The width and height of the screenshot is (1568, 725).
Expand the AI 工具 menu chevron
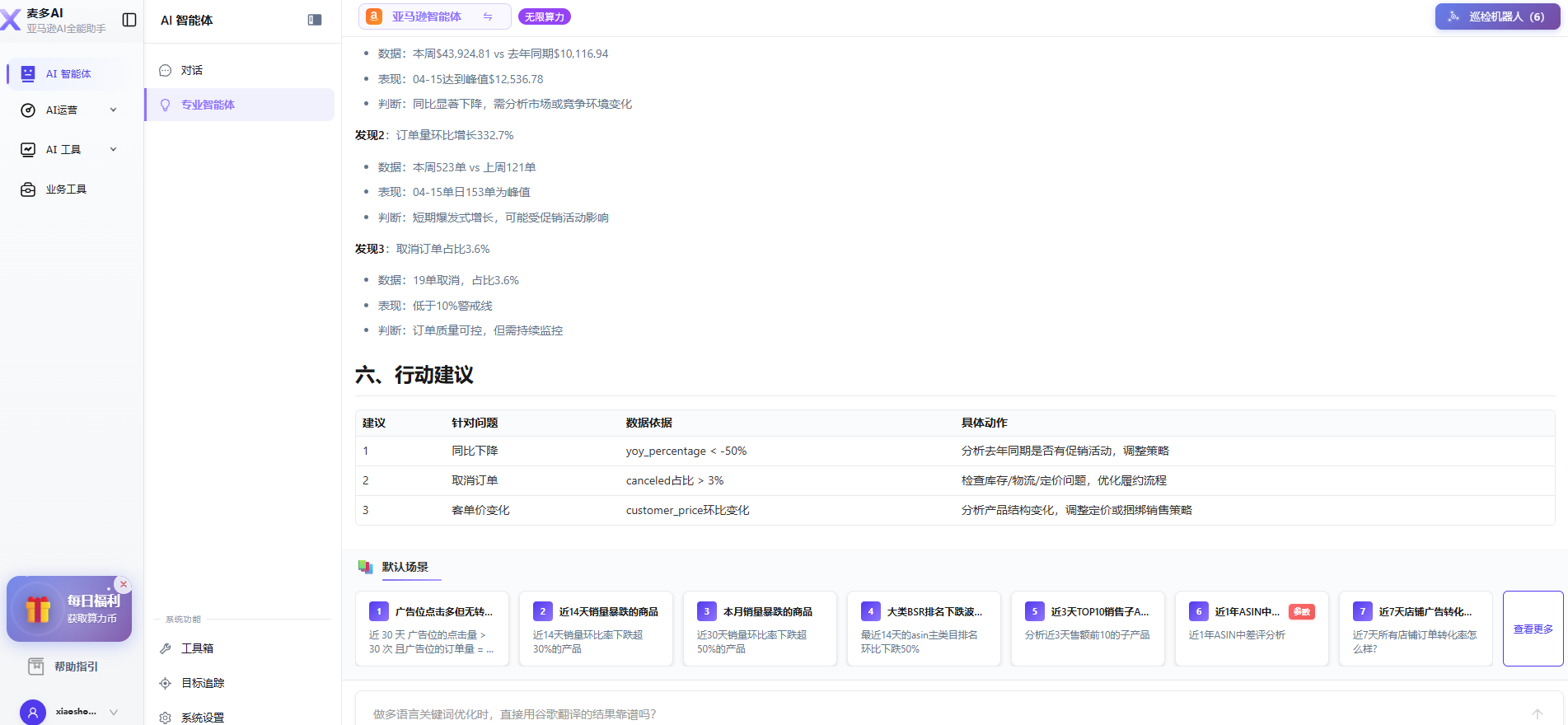[x=114, y=150]
